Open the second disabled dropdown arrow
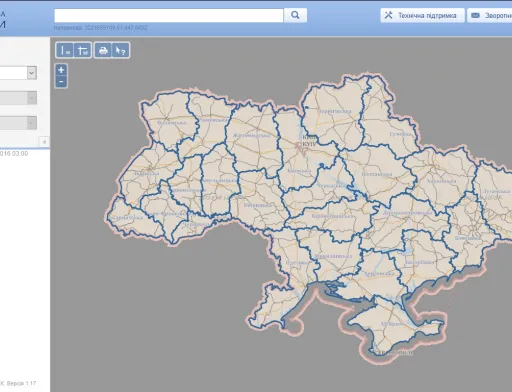The height and width of the screenshot is (392, 512). (32, 98)
